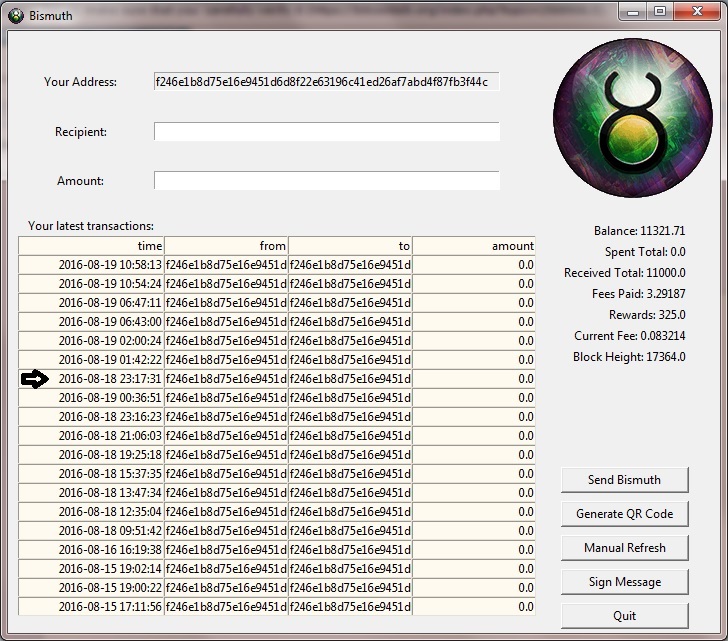The image size is (728, 641).
Task: Focus the Amount input field
Action: click(327, 181)
